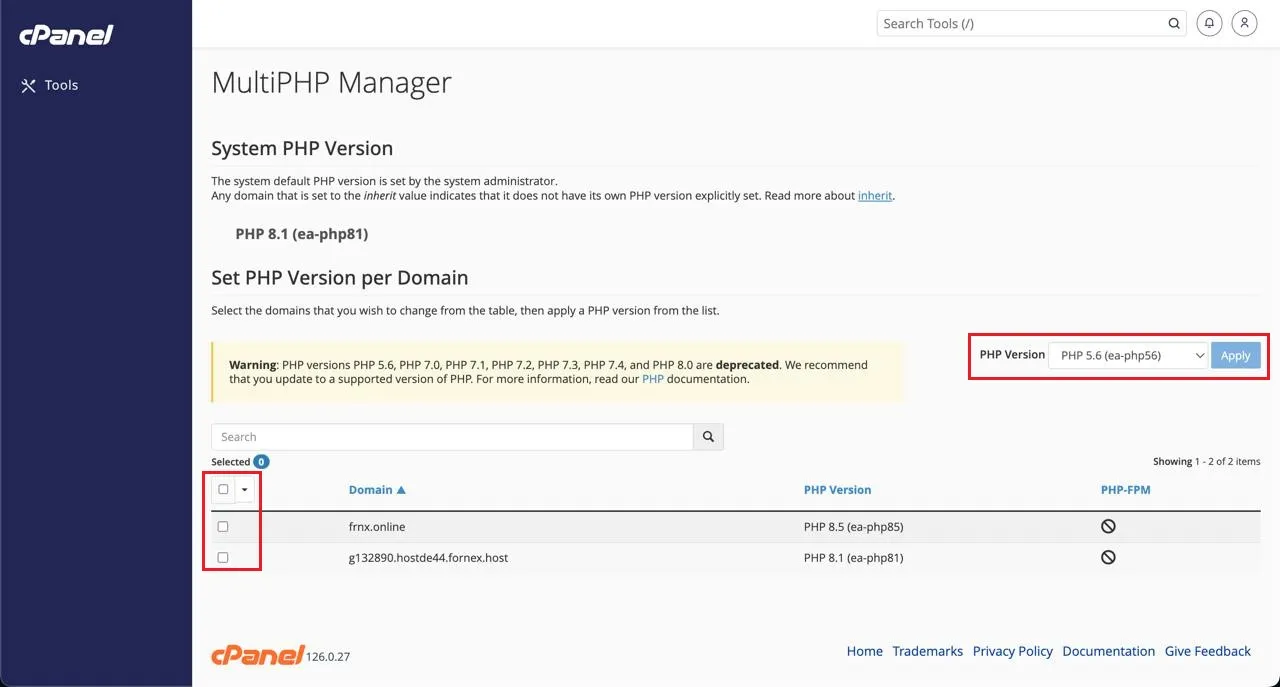Click PHP 8.1 (ea-php81) table cell

(853, 558)
